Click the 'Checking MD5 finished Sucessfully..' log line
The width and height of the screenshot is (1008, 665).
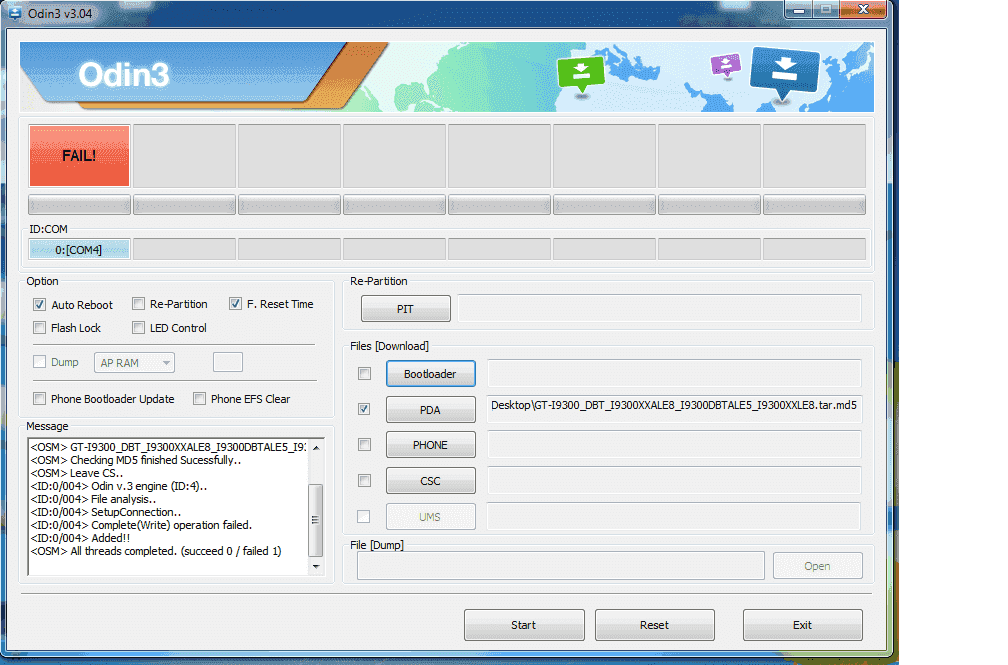click(x=136, y=460)
